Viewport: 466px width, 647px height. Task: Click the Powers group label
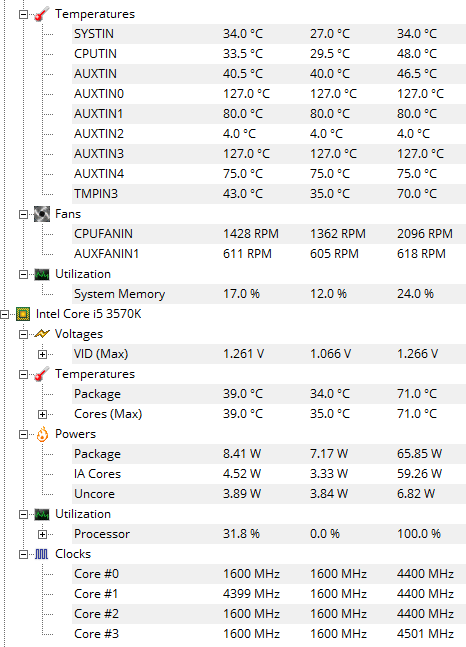tap(76, 434)
